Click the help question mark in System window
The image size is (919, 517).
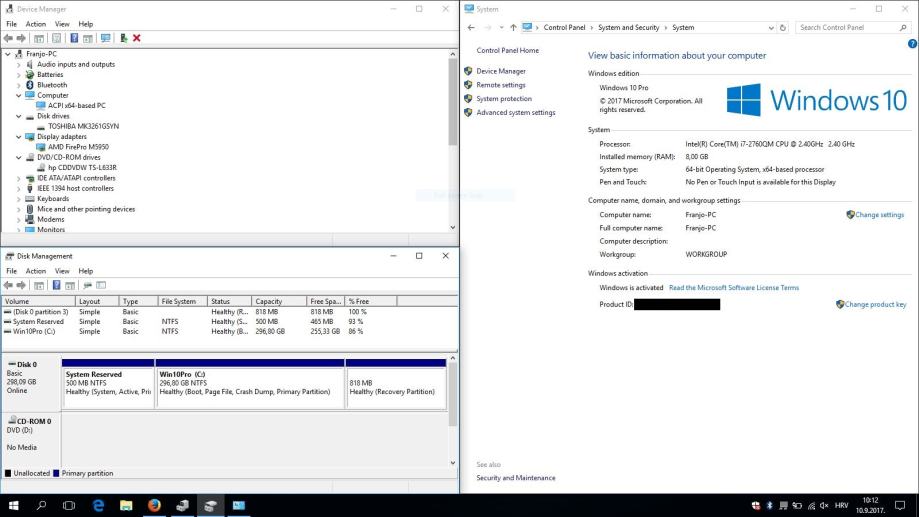pyautogui.click(x=911, y=44)
